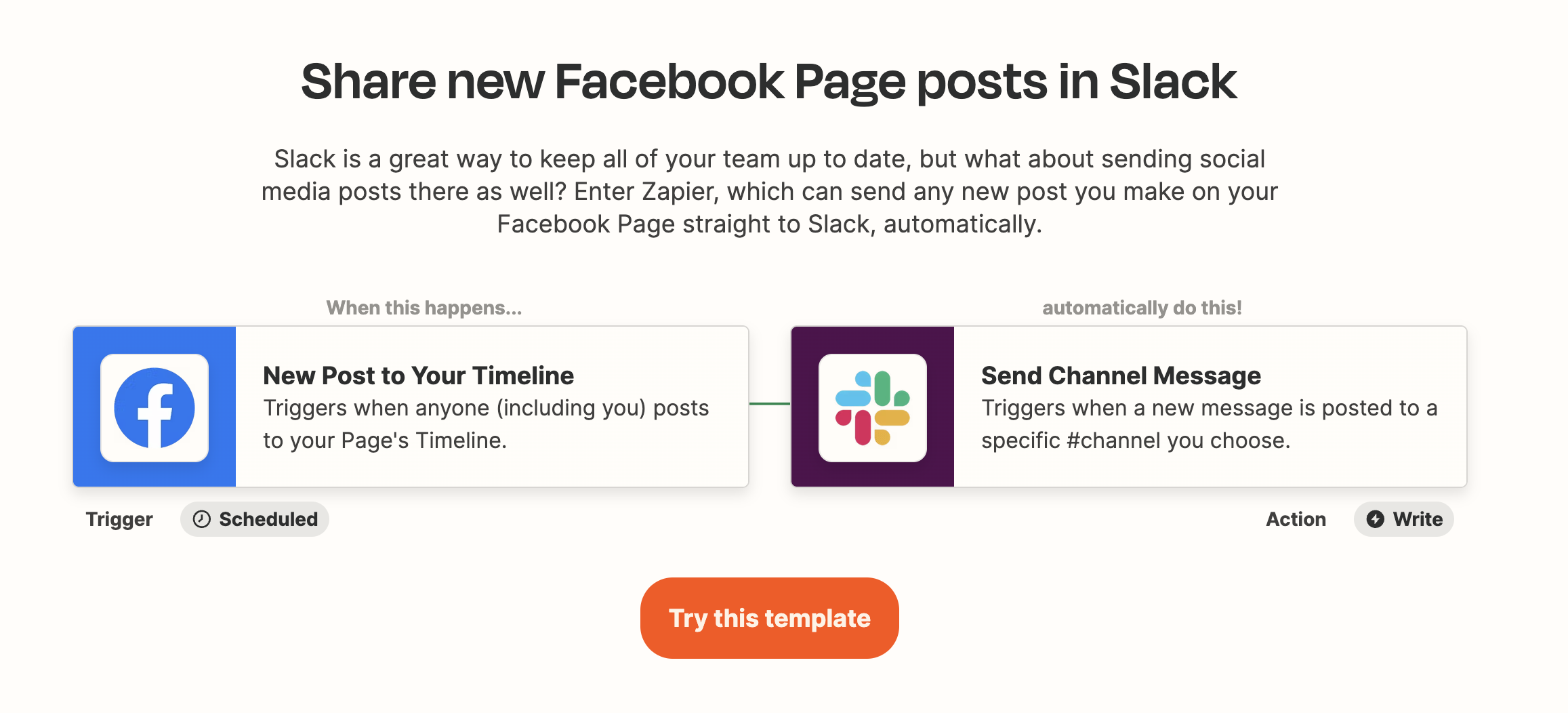Open the Send Channel Message title
Viewport: 1568px width, 713px height.
[1121, 375]
